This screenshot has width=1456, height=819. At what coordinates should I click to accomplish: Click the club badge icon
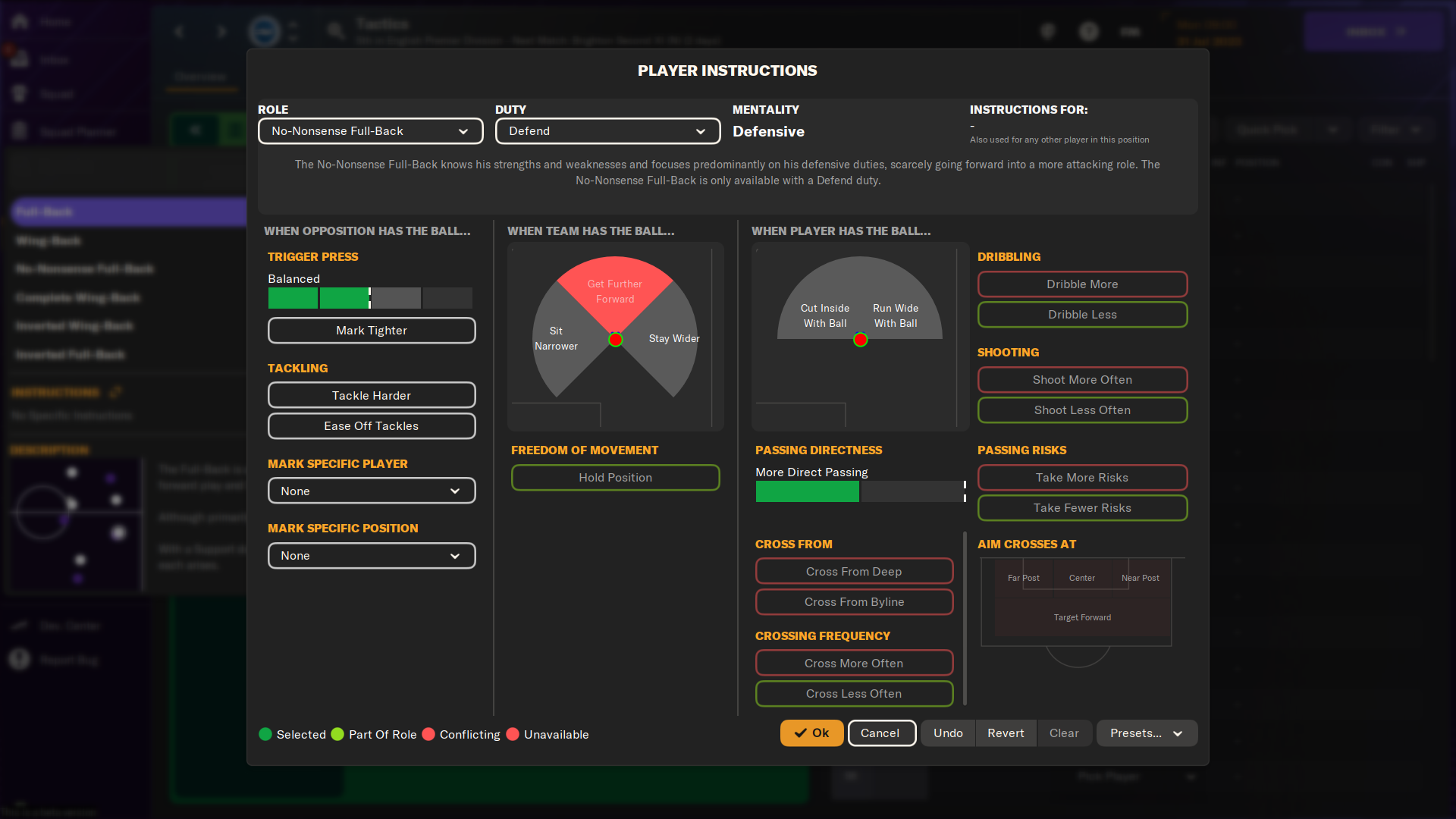click(x=265, y=31)
